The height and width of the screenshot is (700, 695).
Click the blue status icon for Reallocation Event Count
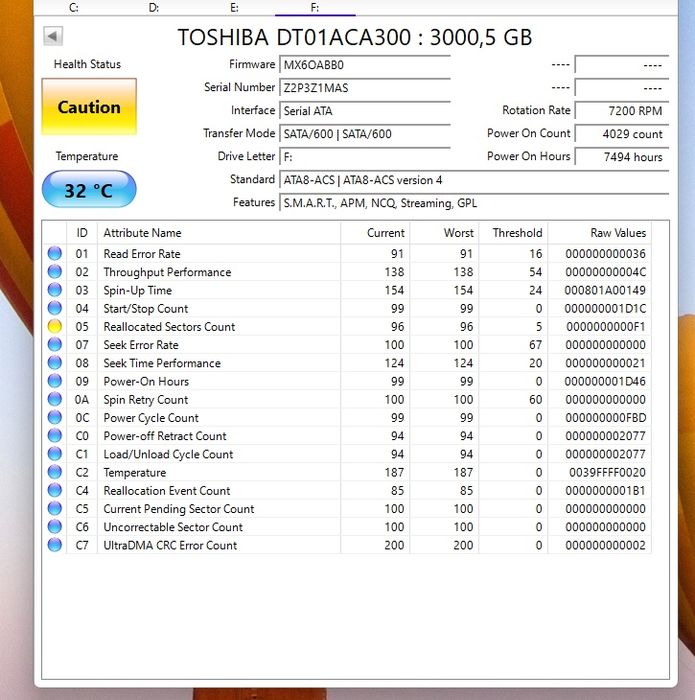tap(55, 491)
